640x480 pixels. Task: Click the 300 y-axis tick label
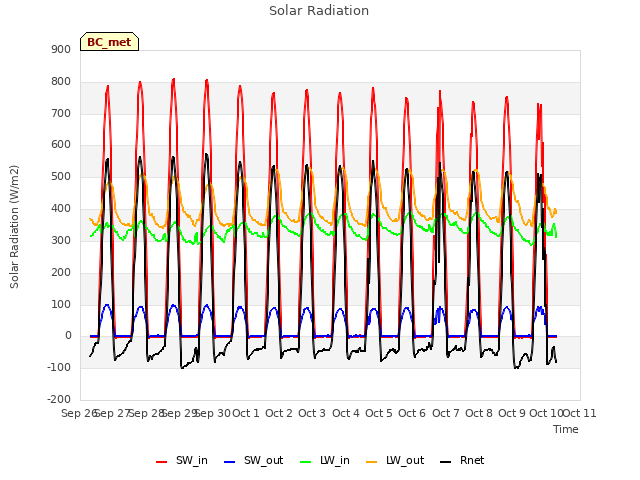pyautogui.click(x=61, y=240)
